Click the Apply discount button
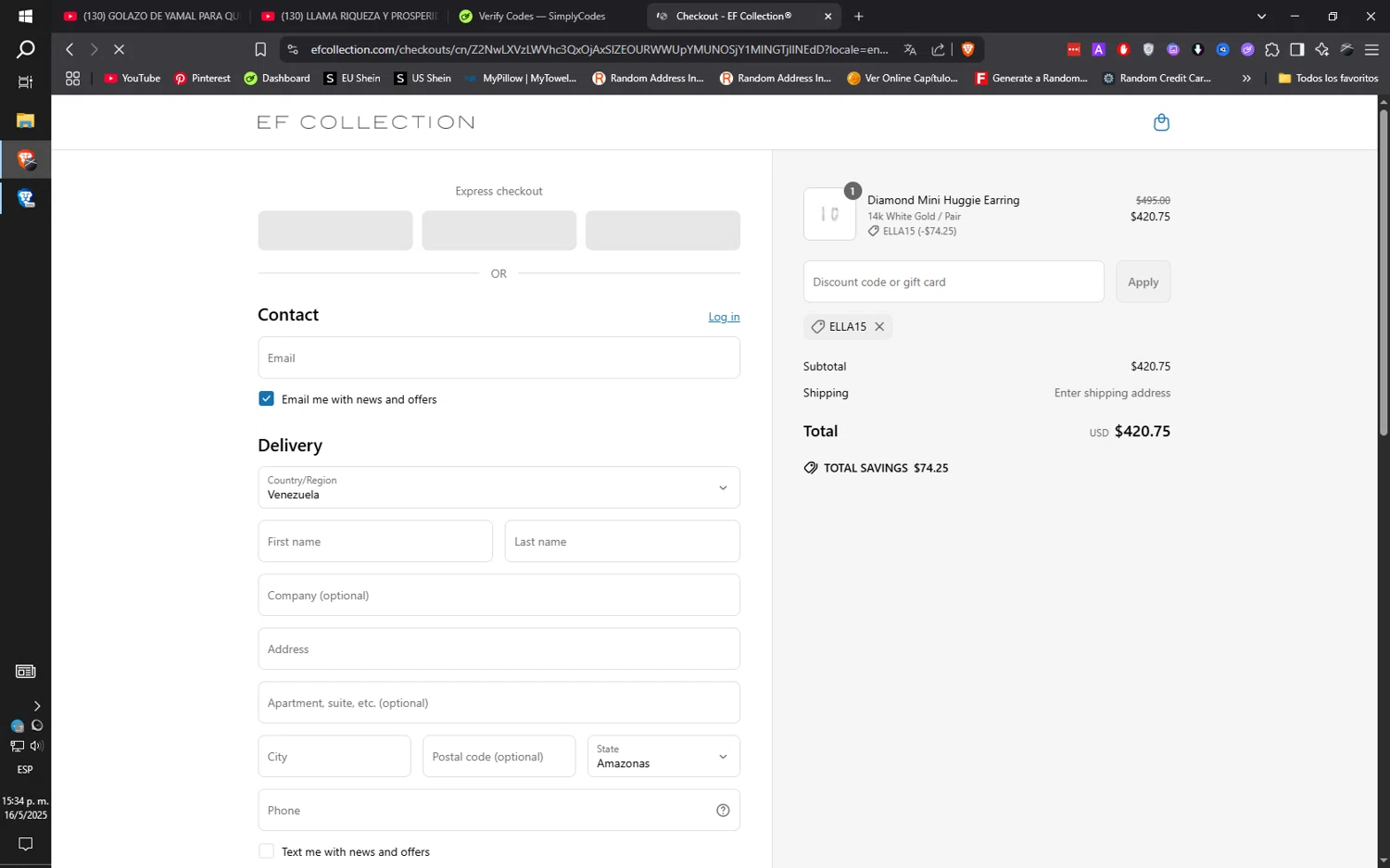Screen dimensions: 1390x868 click(1143, 282)
